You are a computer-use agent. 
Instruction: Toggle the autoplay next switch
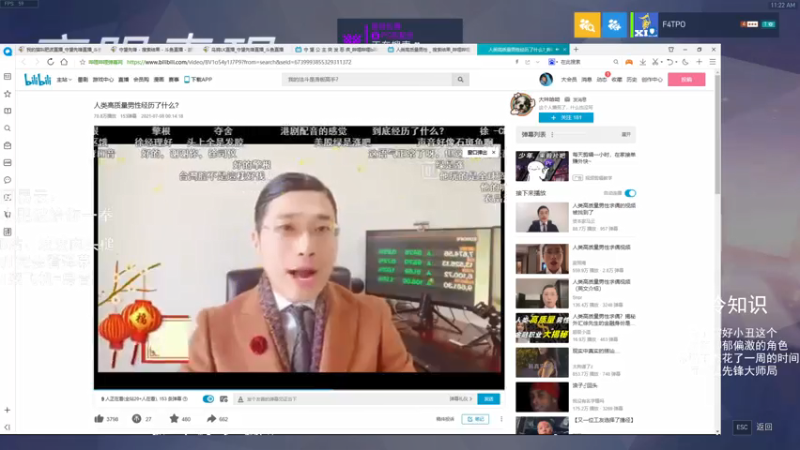point(630,193)
